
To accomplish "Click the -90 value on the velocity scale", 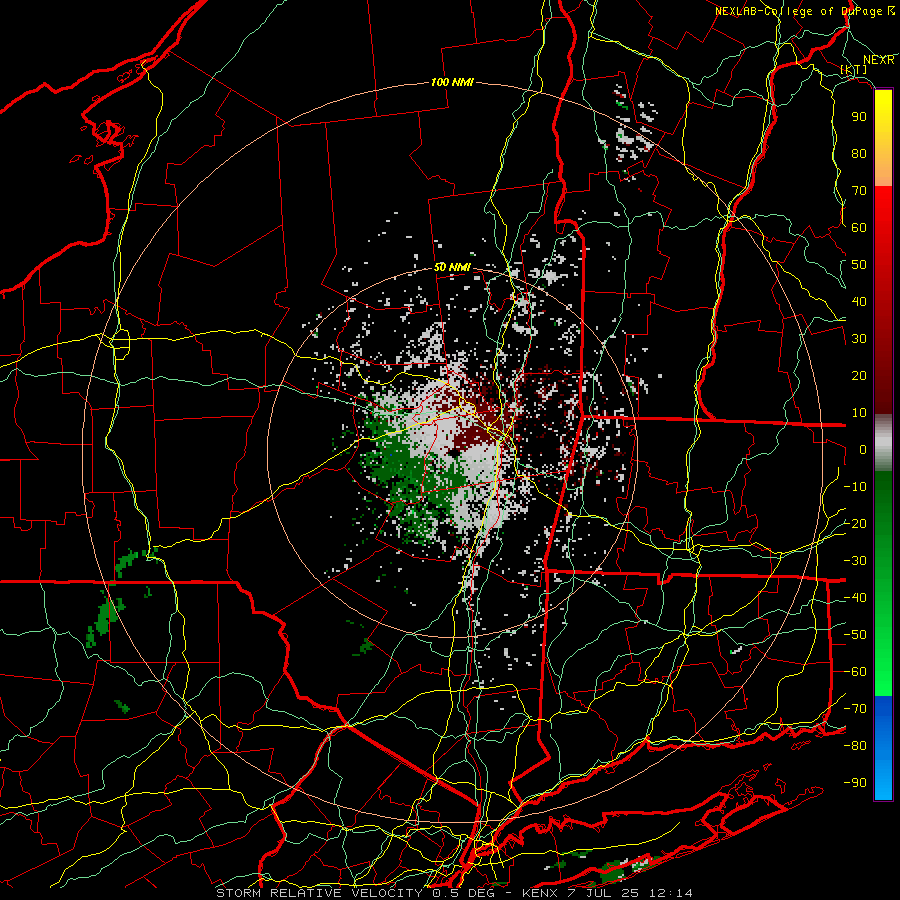I will (x=855, y=783).
